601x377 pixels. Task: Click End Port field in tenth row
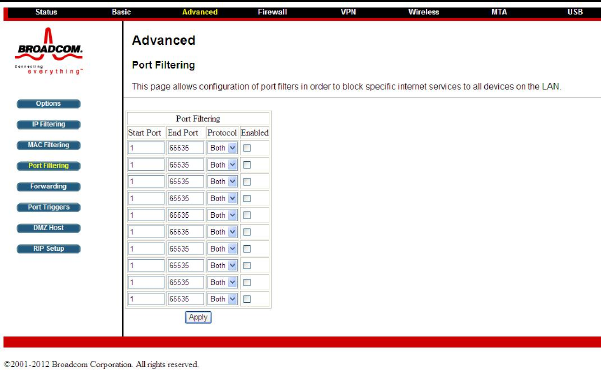tap(186, 299)
